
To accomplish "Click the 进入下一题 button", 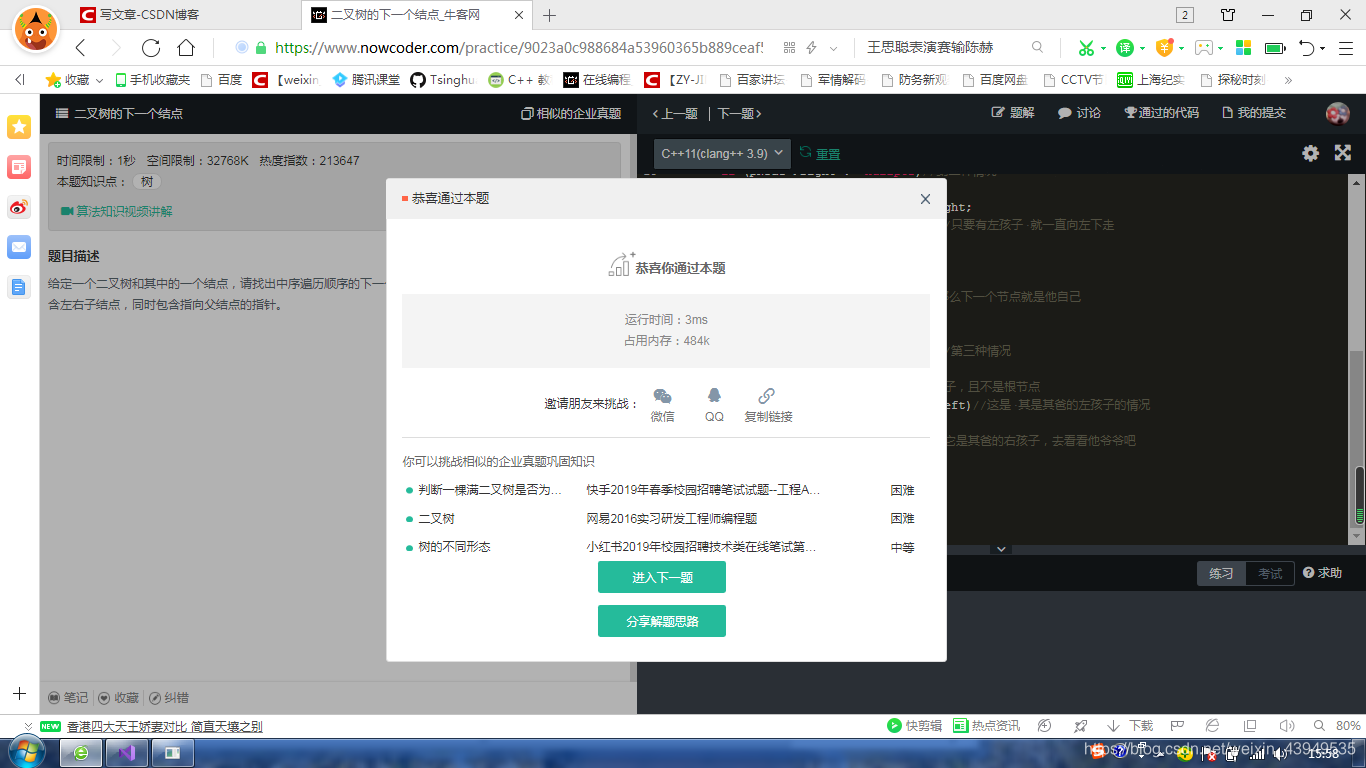I will [x=662, y=577].
